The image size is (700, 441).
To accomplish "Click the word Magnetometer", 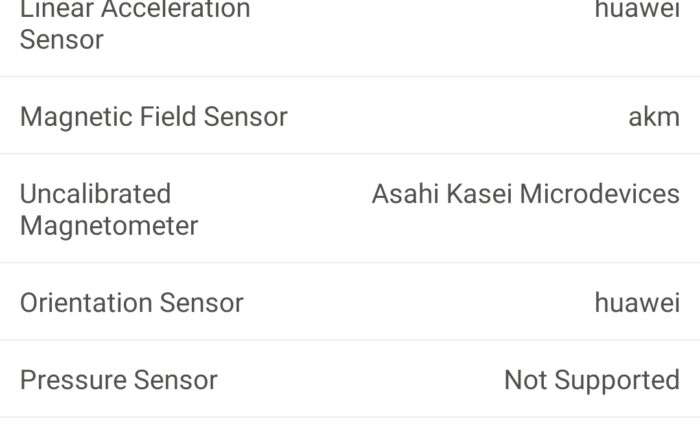I will pos(109,226).
